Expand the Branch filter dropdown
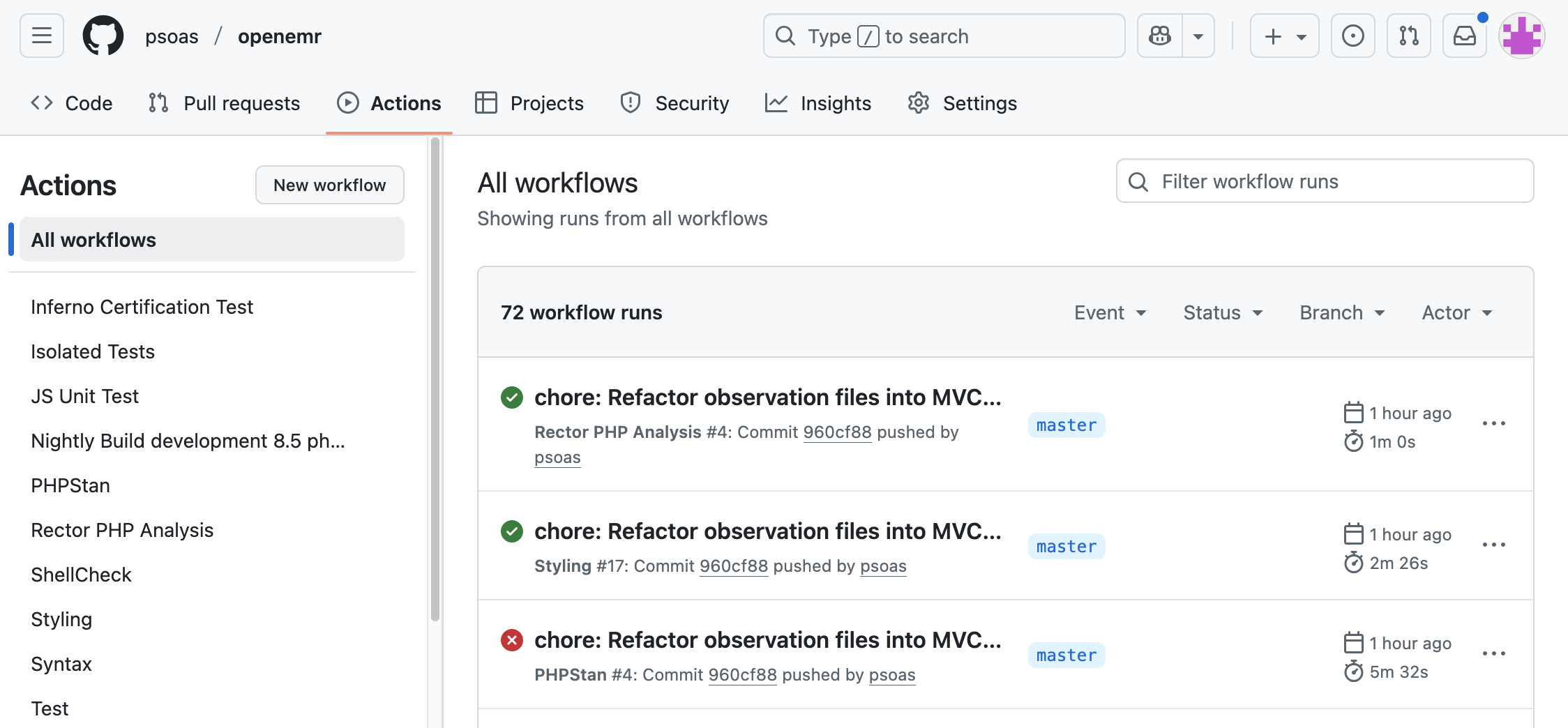1568x728 pixels. click(1342, 312)
